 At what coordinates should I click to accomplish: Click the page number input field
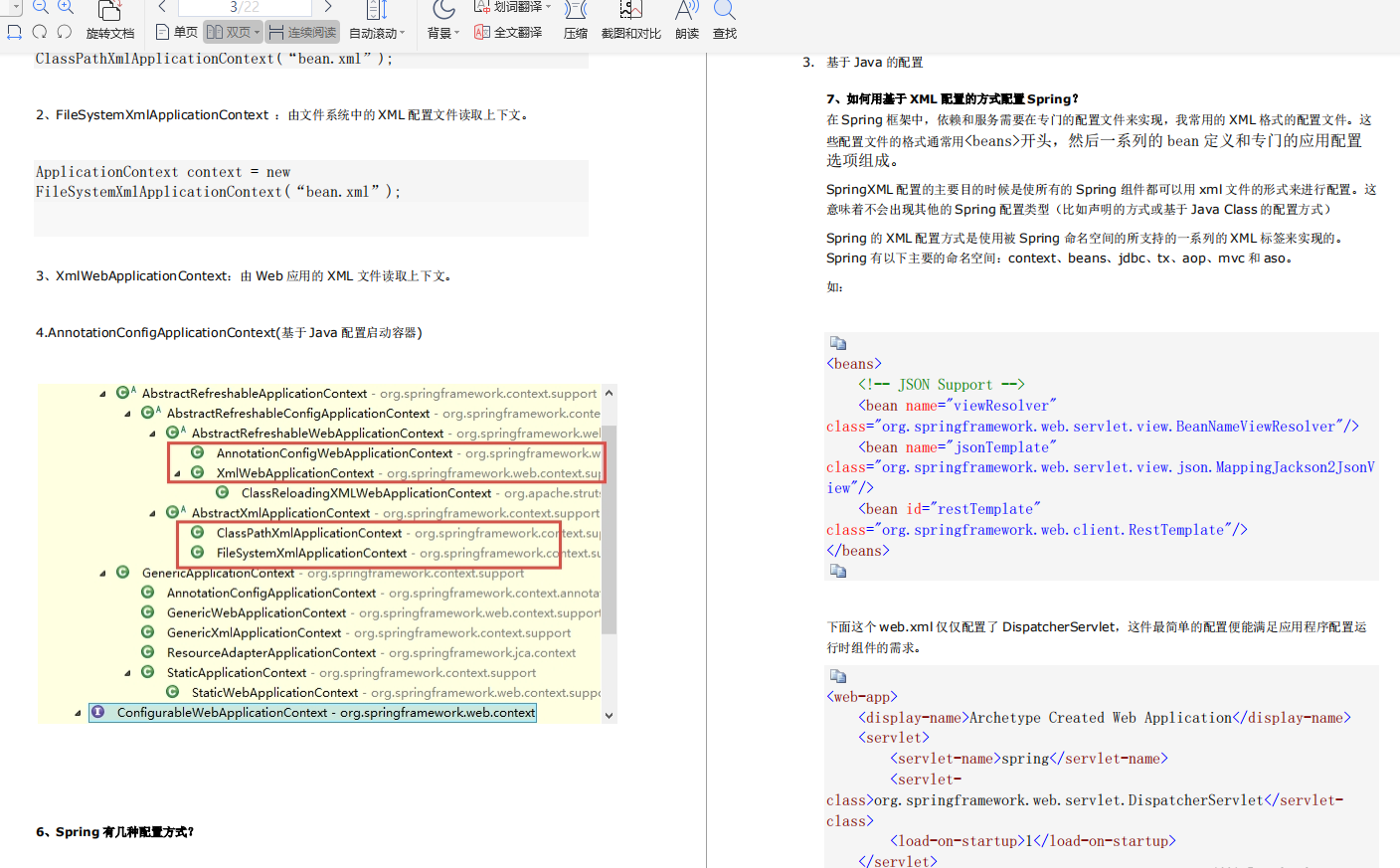pos(245,7)
